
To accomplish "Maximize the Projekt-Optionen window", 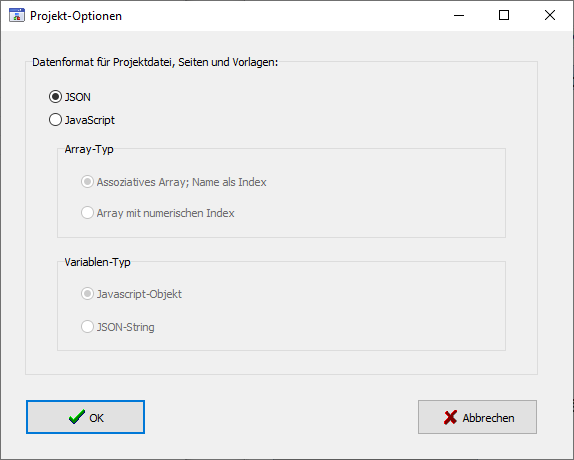I will 504,15.
